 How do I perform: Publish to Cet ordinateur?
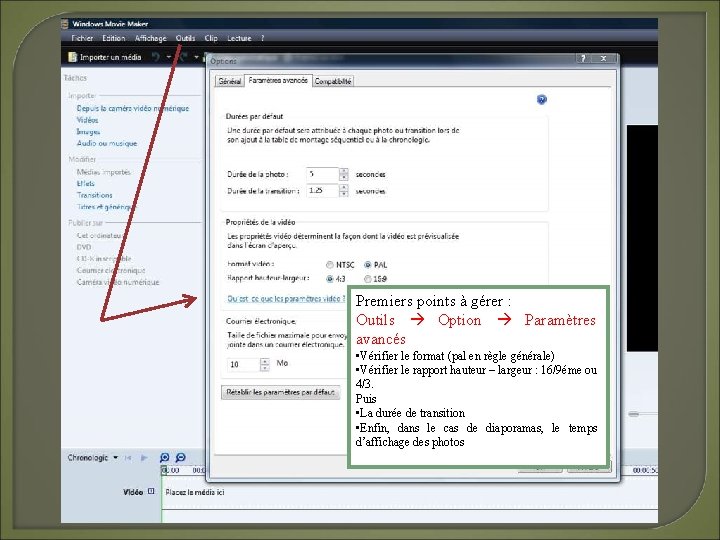tap(100, 236)
